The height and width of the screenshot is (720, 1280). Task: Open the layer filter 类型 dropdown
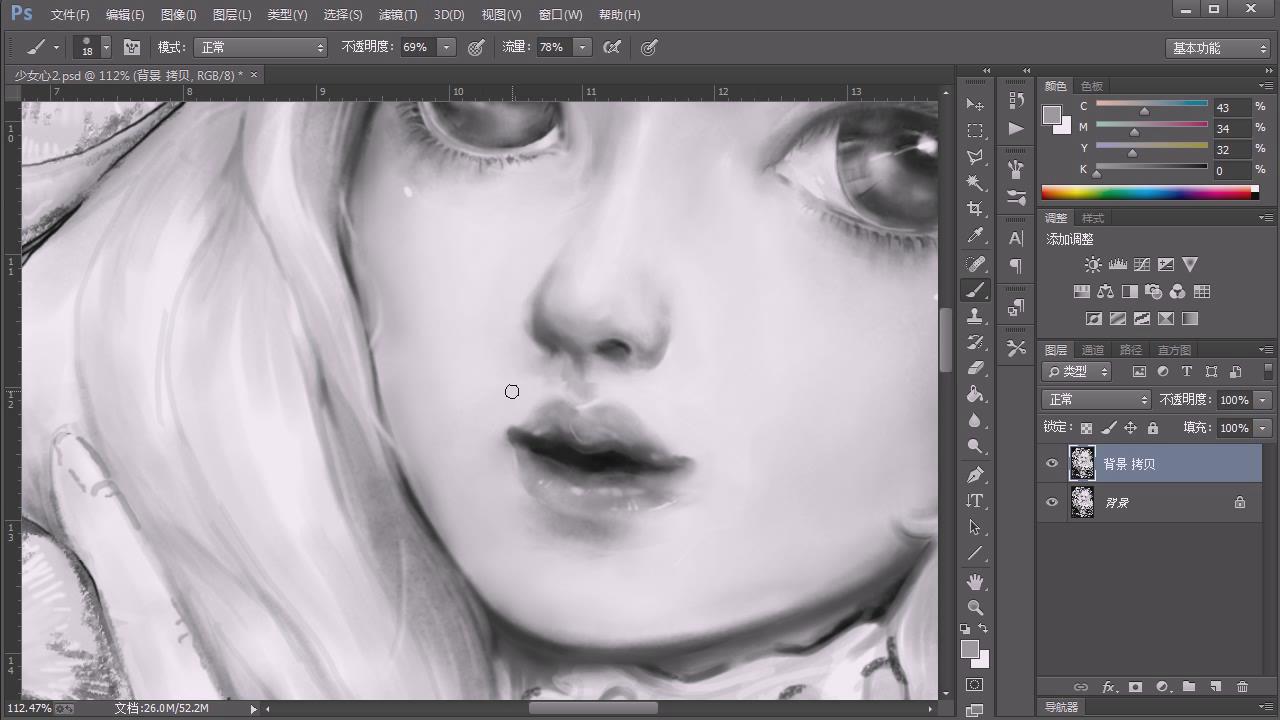pyautogui.click(x=1076, y=371)
